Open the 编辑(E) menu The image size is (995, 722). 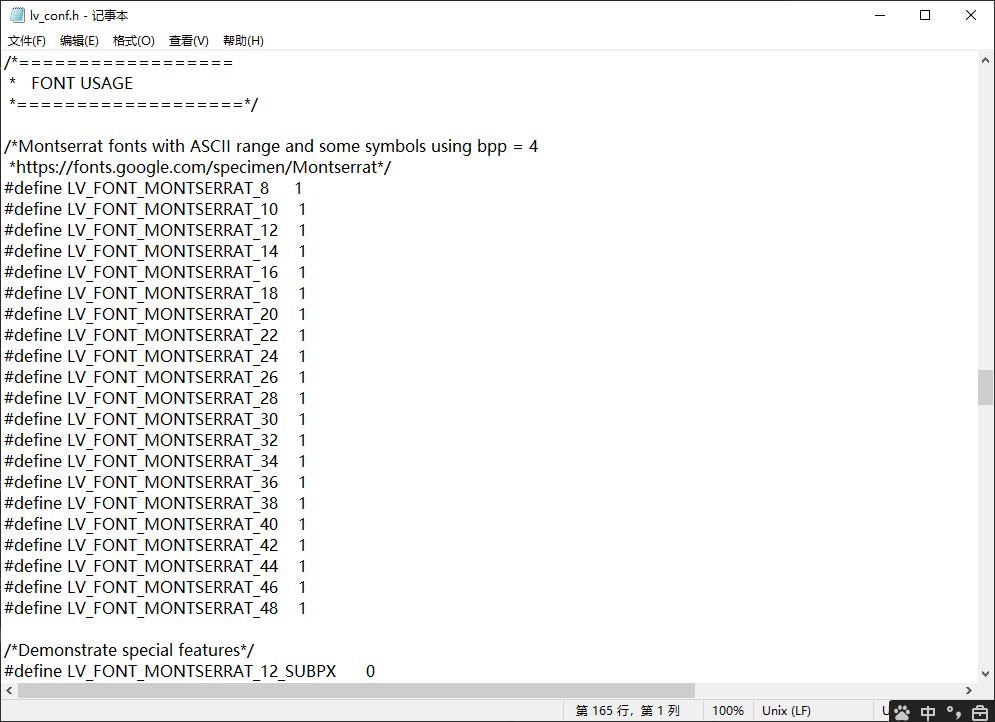[x=79, y=41]
